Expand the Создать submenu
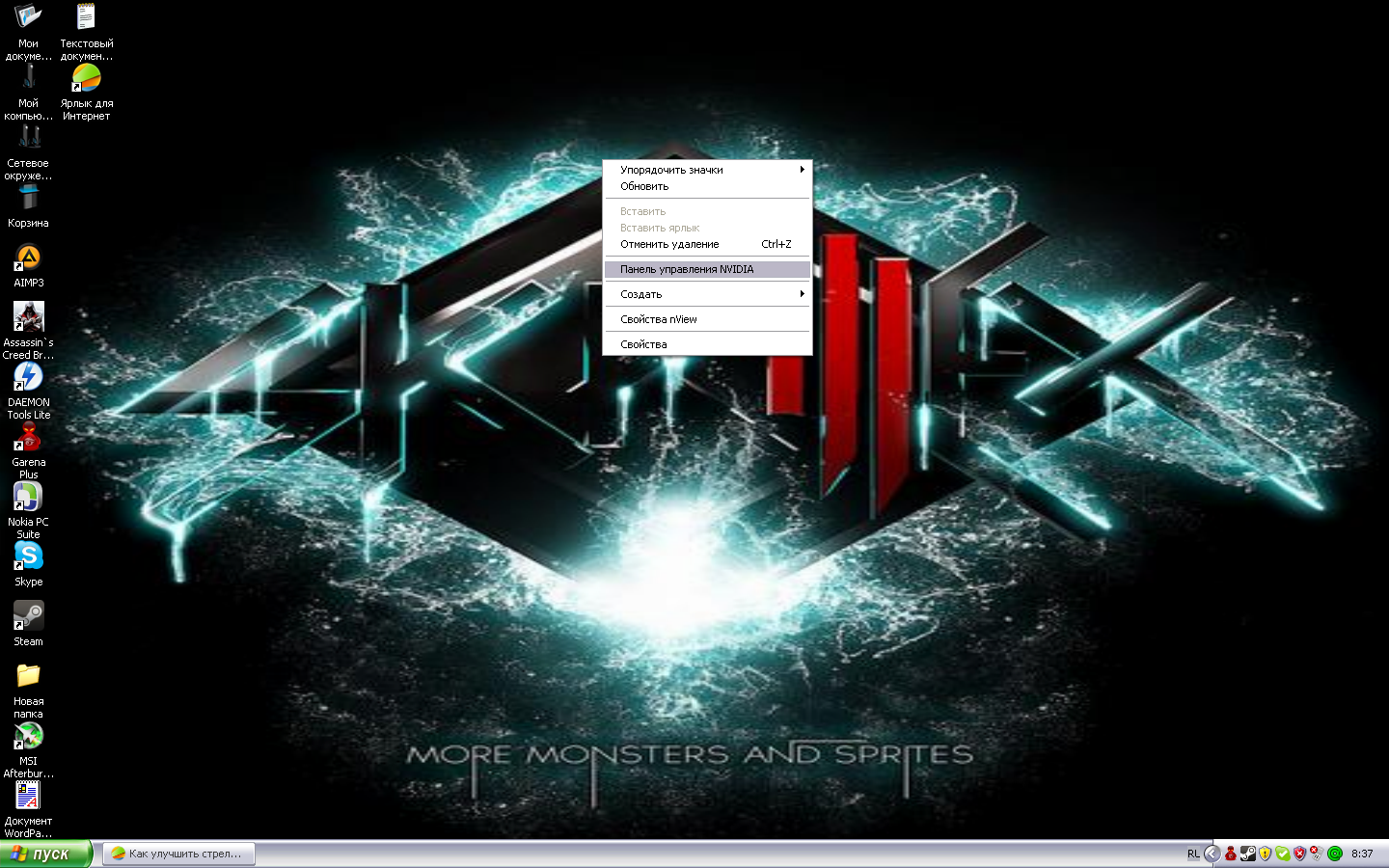Image resolution: width=1389 pixels, height=868 pixels. click(x=707, y=294)
